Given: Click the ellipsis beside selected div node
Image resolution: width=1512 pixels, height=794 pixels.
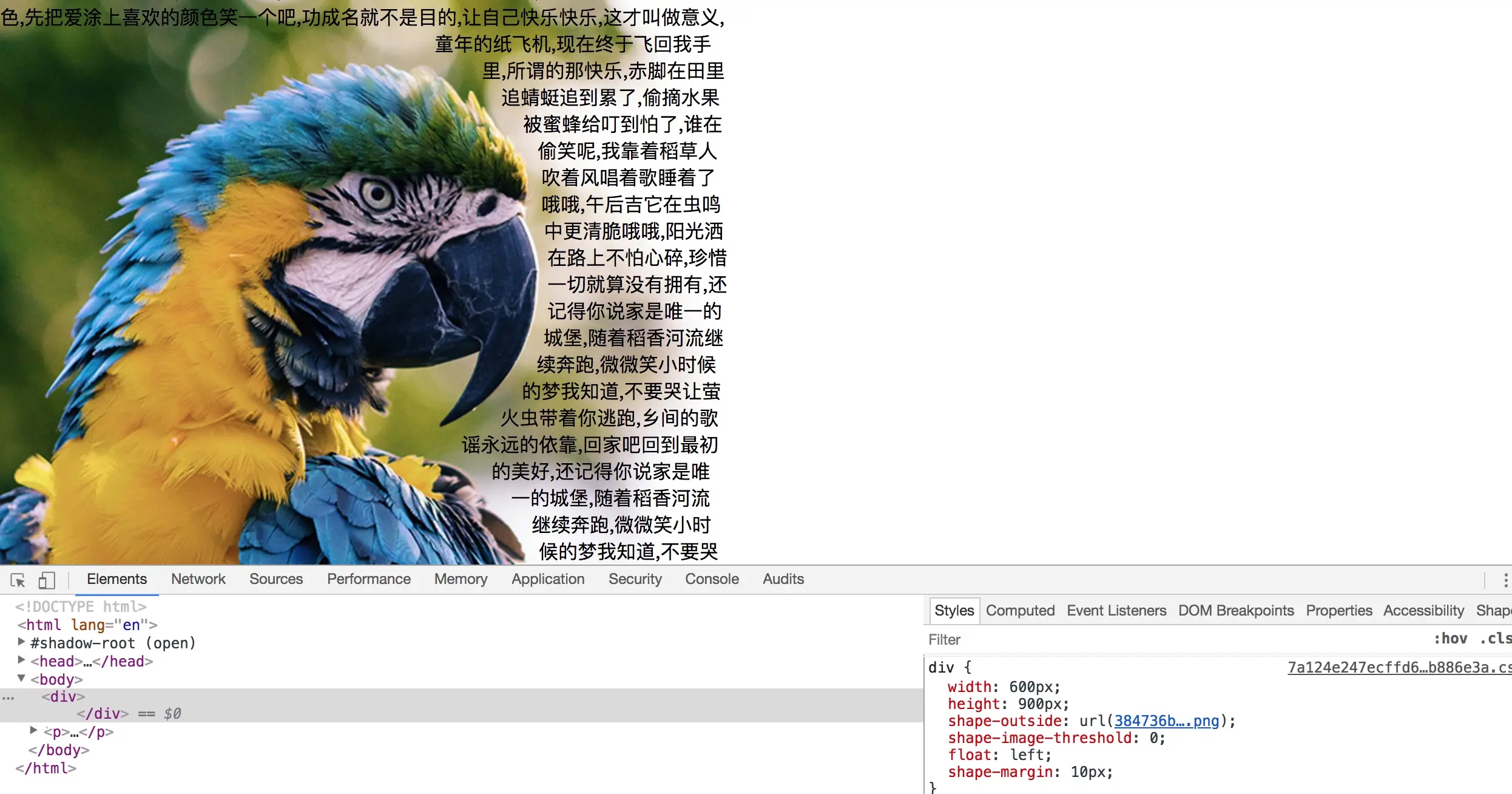Looking at the screenshot, I should click(x=8, y=697).
